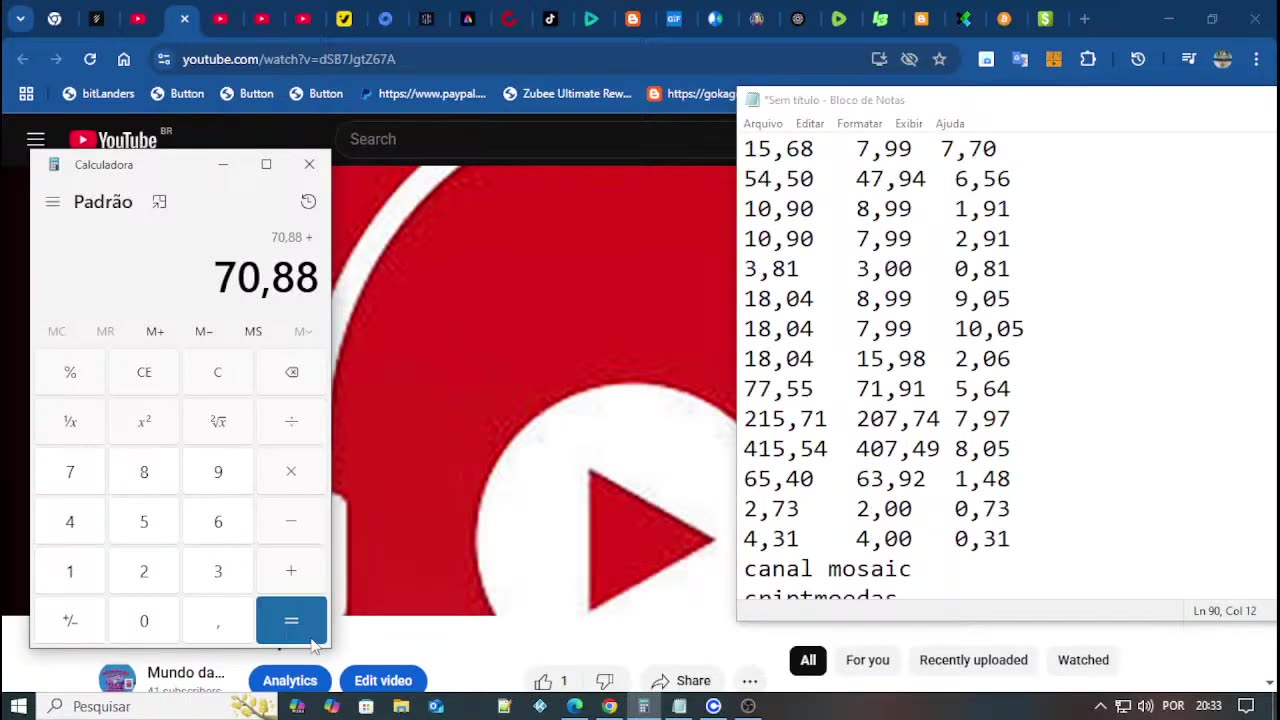Open File Explorer from taskbar

401,706
